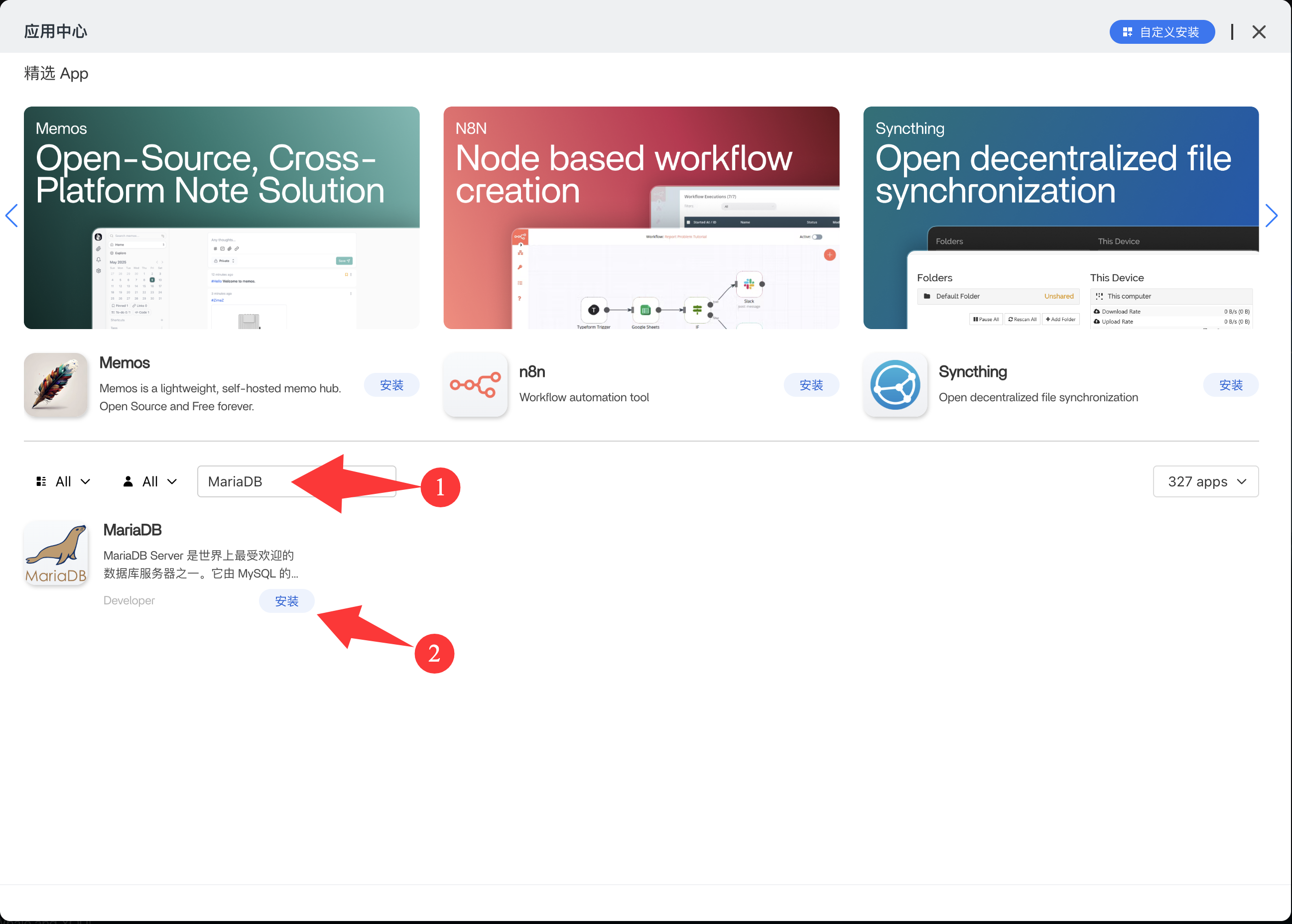Open the category All filter dropdown

(63, 482)
